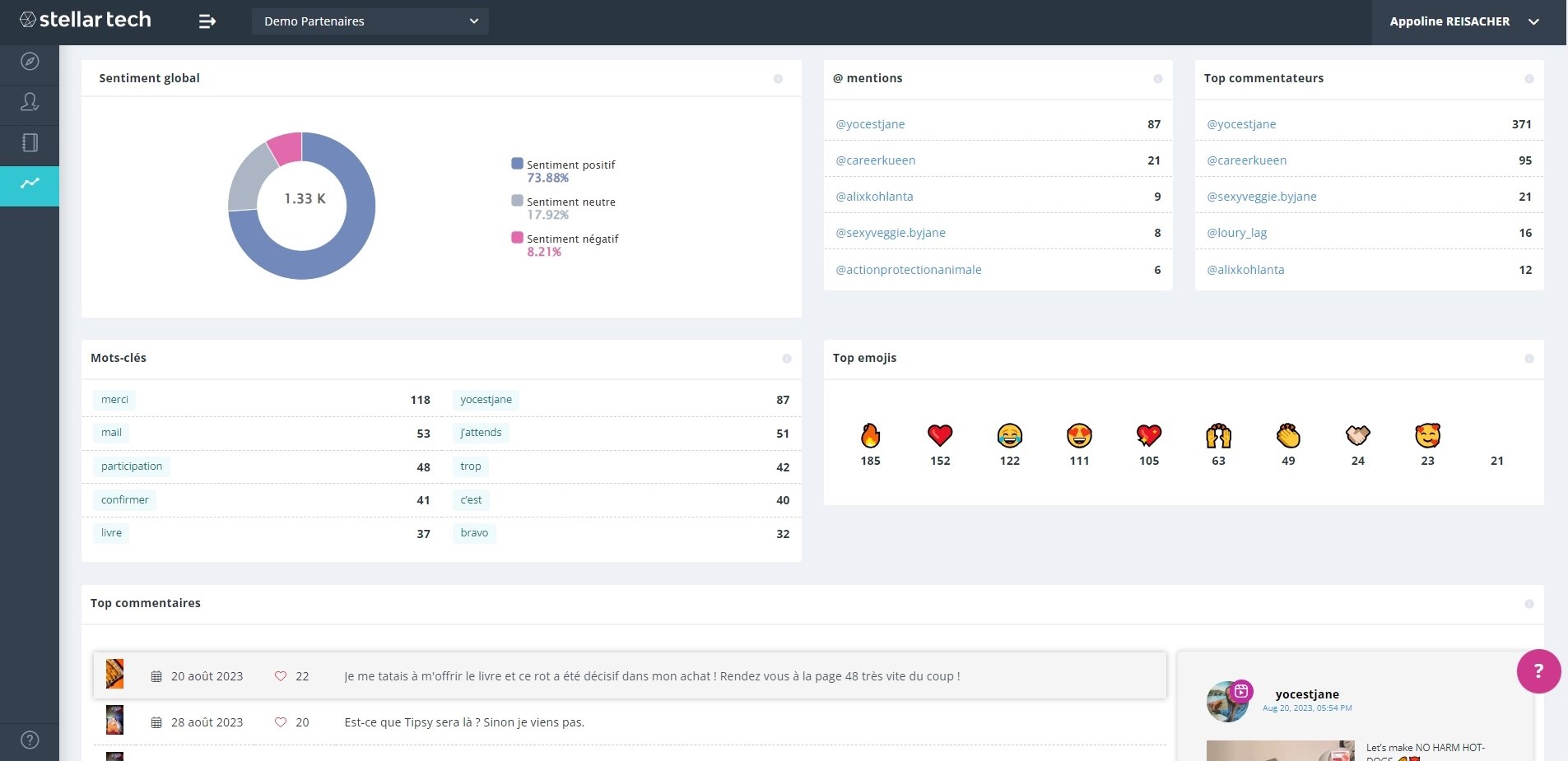Click the Sentiment global info dot
Image resolution: width=1568 pixels, height=761 pixels.
[x=778, y=79]
